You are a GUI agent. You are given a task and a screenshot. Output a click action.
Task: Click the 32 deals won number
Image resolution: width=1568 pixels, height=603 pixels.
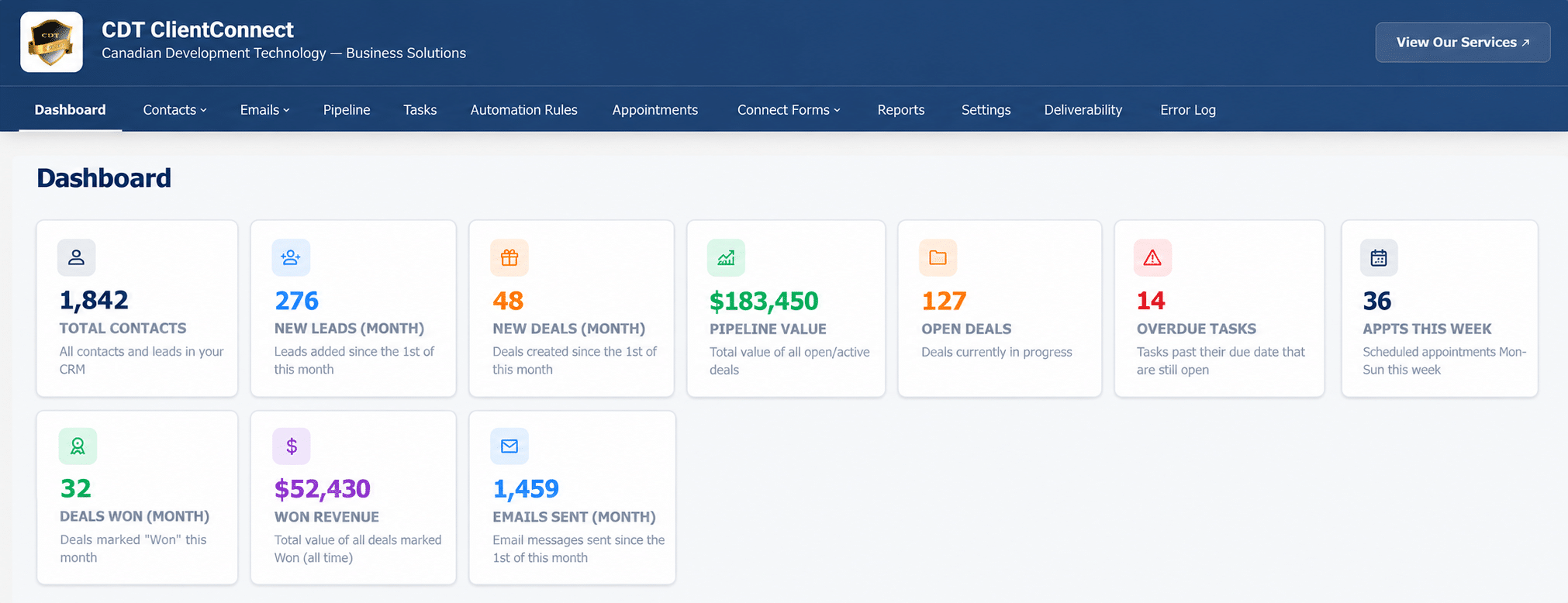[x=76, y=488]
